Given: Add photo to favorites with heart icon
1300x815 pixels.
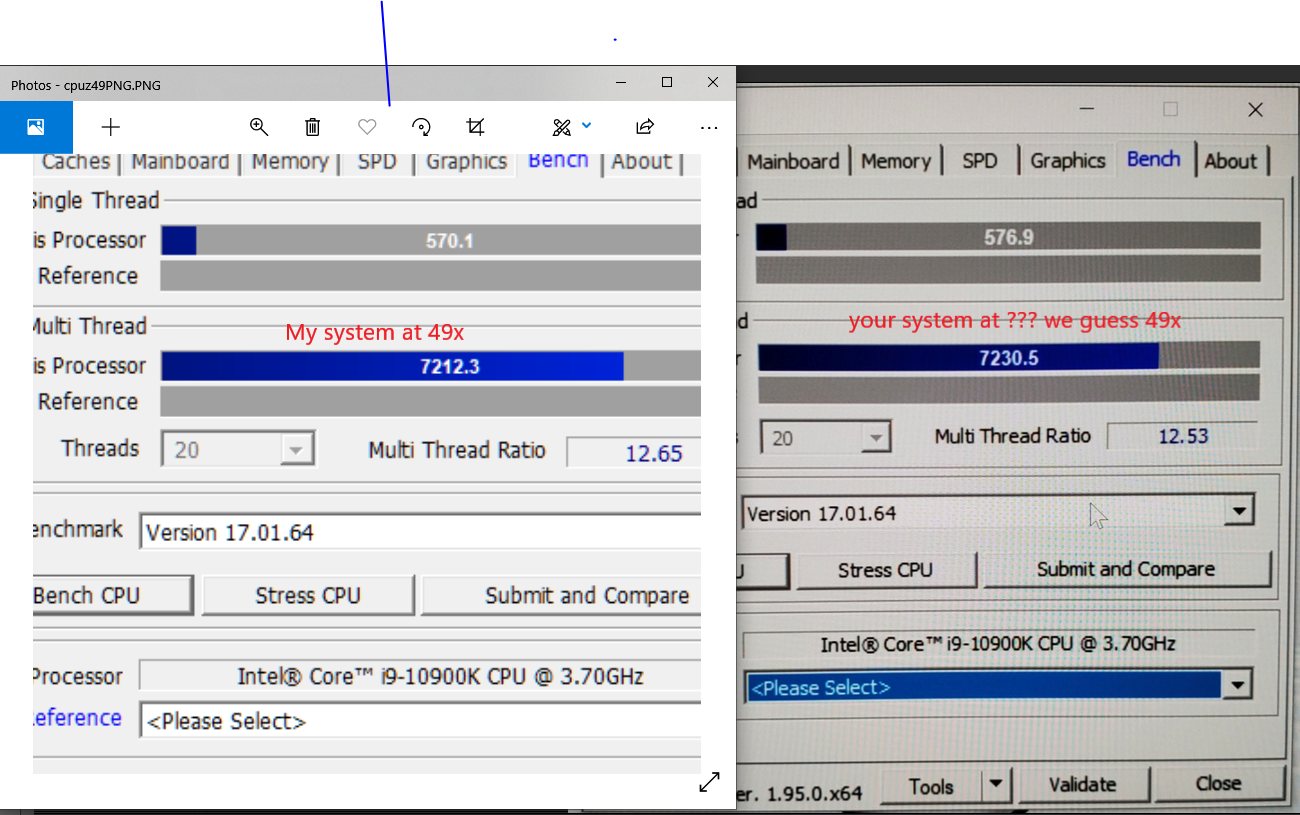Looking at the screenshot, I should 367,127.
